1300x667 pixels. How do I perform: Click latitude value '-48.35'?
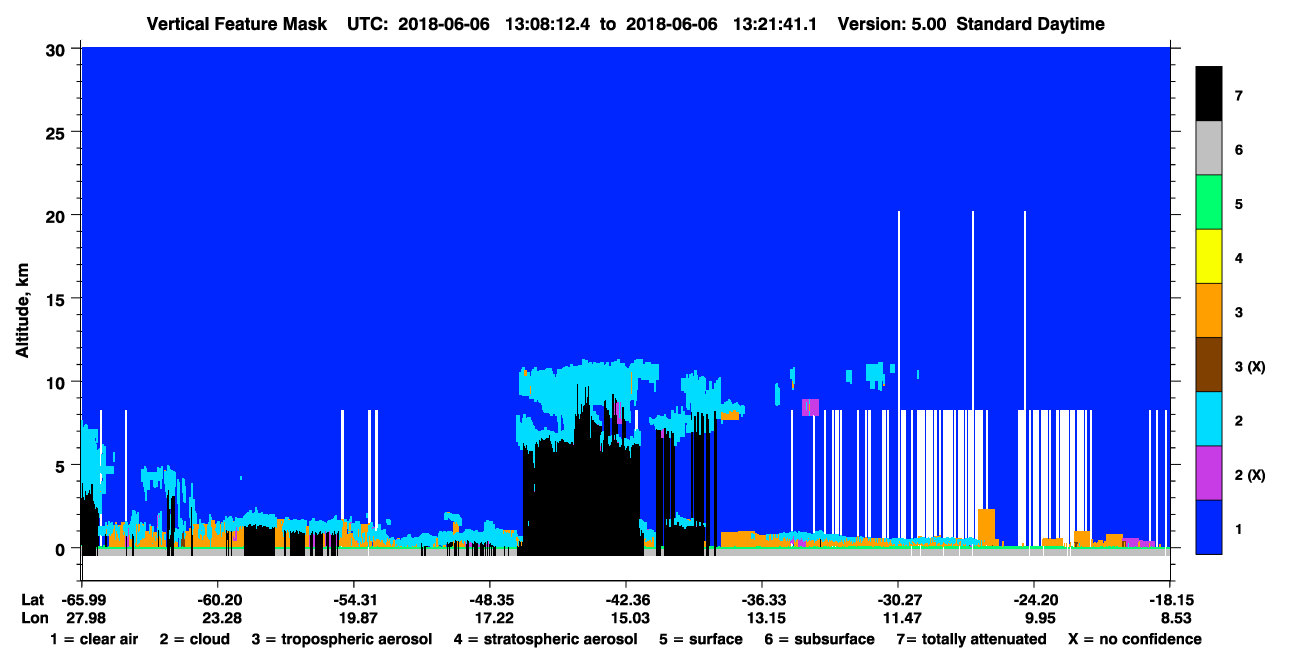(x=491, y=600)
